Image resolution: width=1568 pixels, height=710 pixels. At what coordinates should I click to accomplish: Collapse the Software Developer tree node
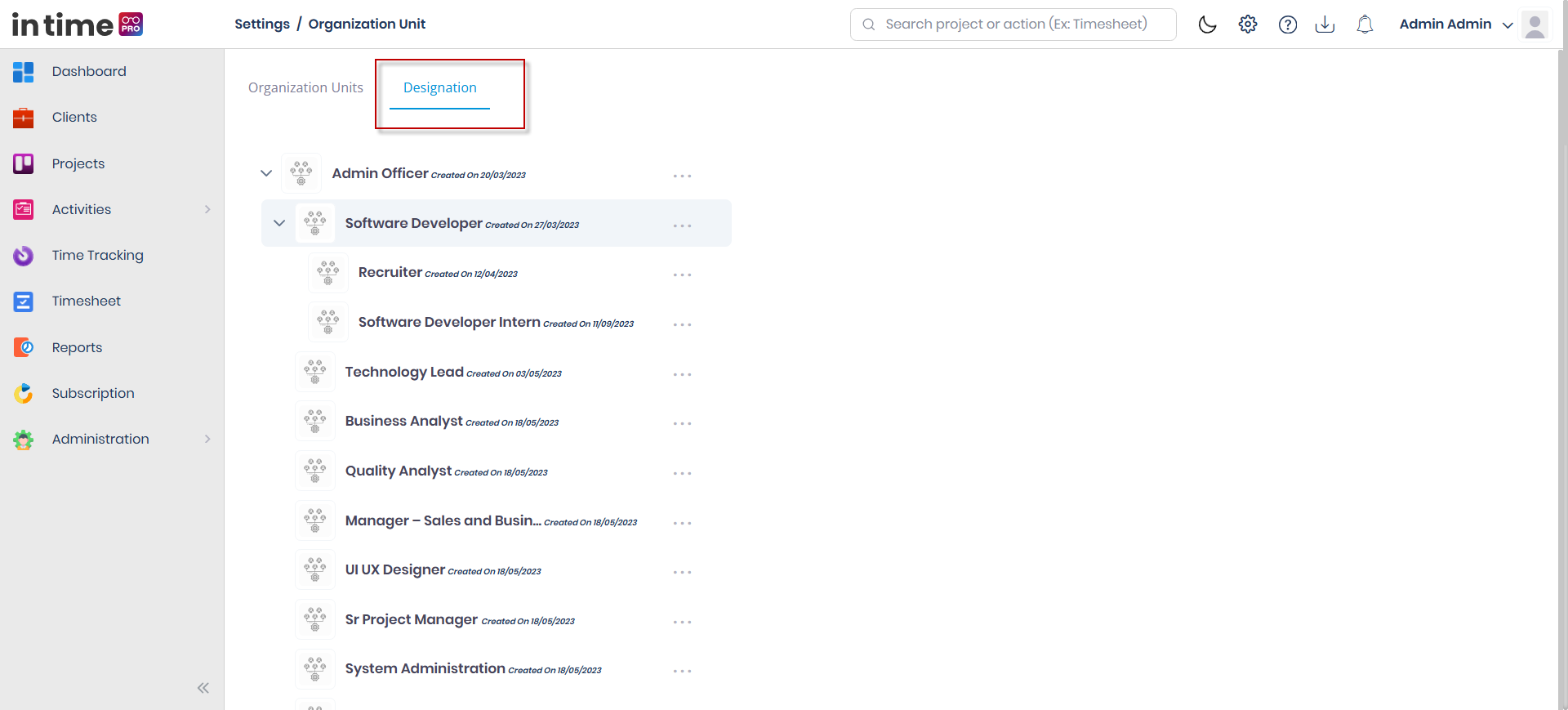pos(279,223)
